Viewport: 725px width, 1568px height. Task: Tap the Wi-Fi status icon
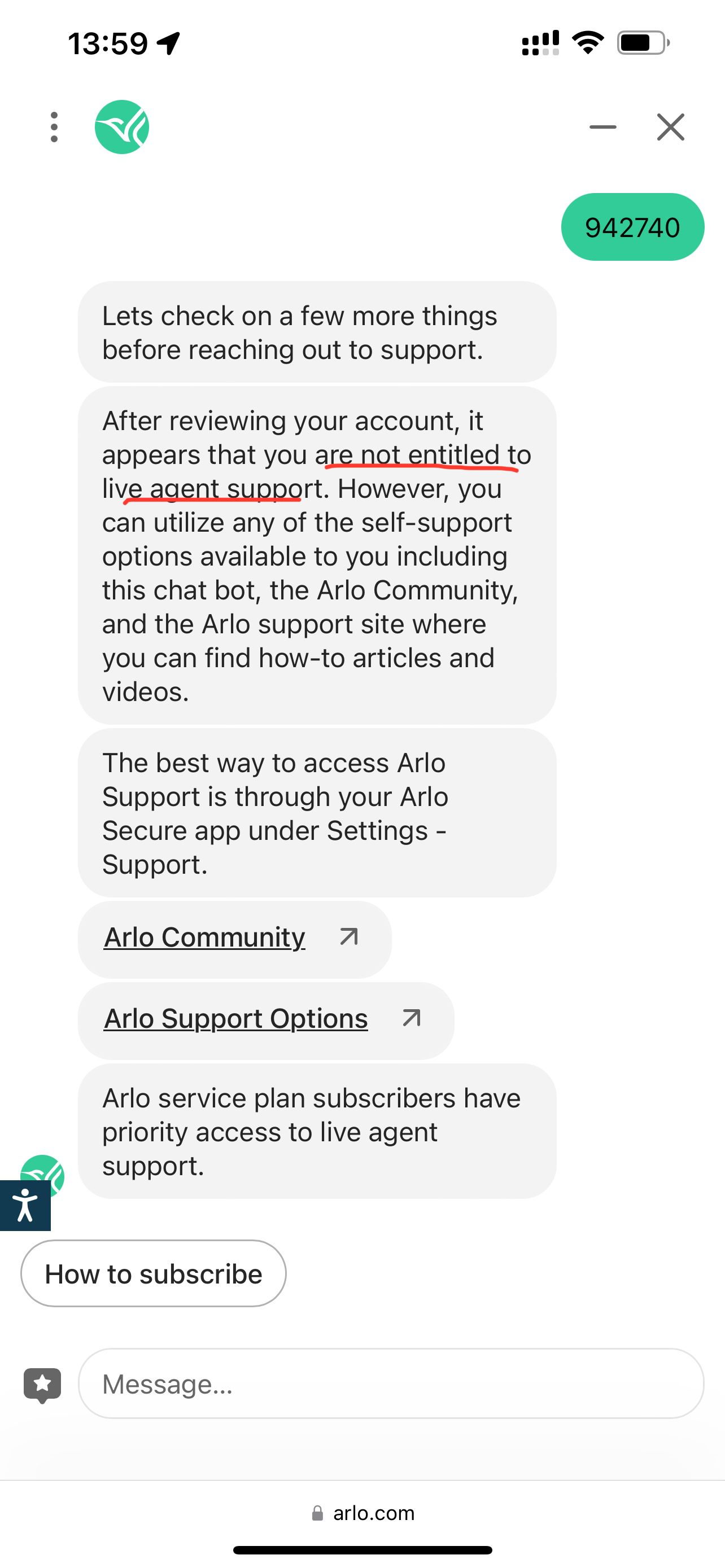click(586, 42)
